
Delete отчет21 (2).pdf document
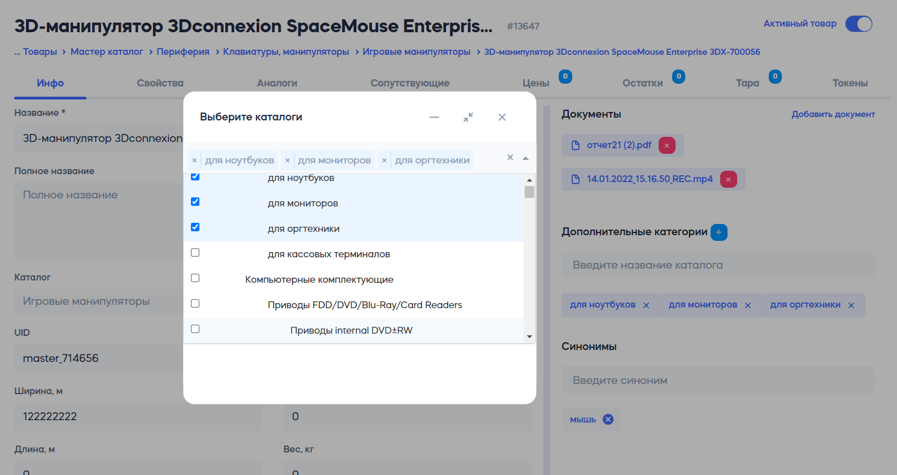click(666, 145)
